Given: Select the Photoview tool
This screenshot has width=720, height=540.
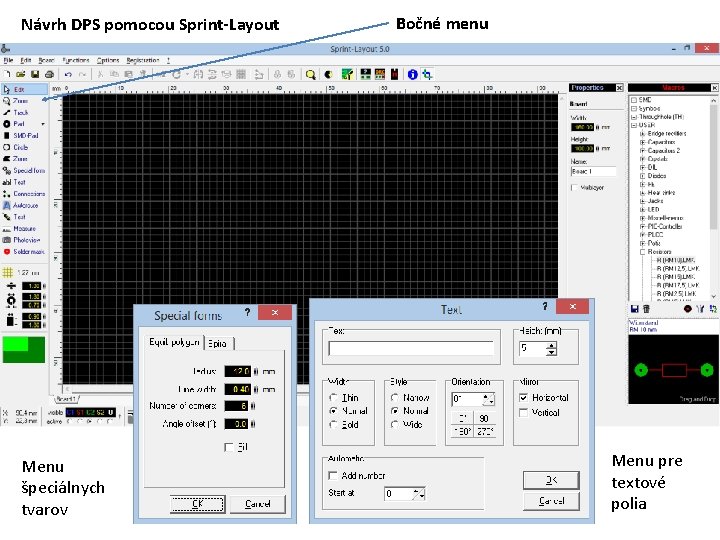Looking at the screenshot, I should pyautogui.click(x=24, y=240).
